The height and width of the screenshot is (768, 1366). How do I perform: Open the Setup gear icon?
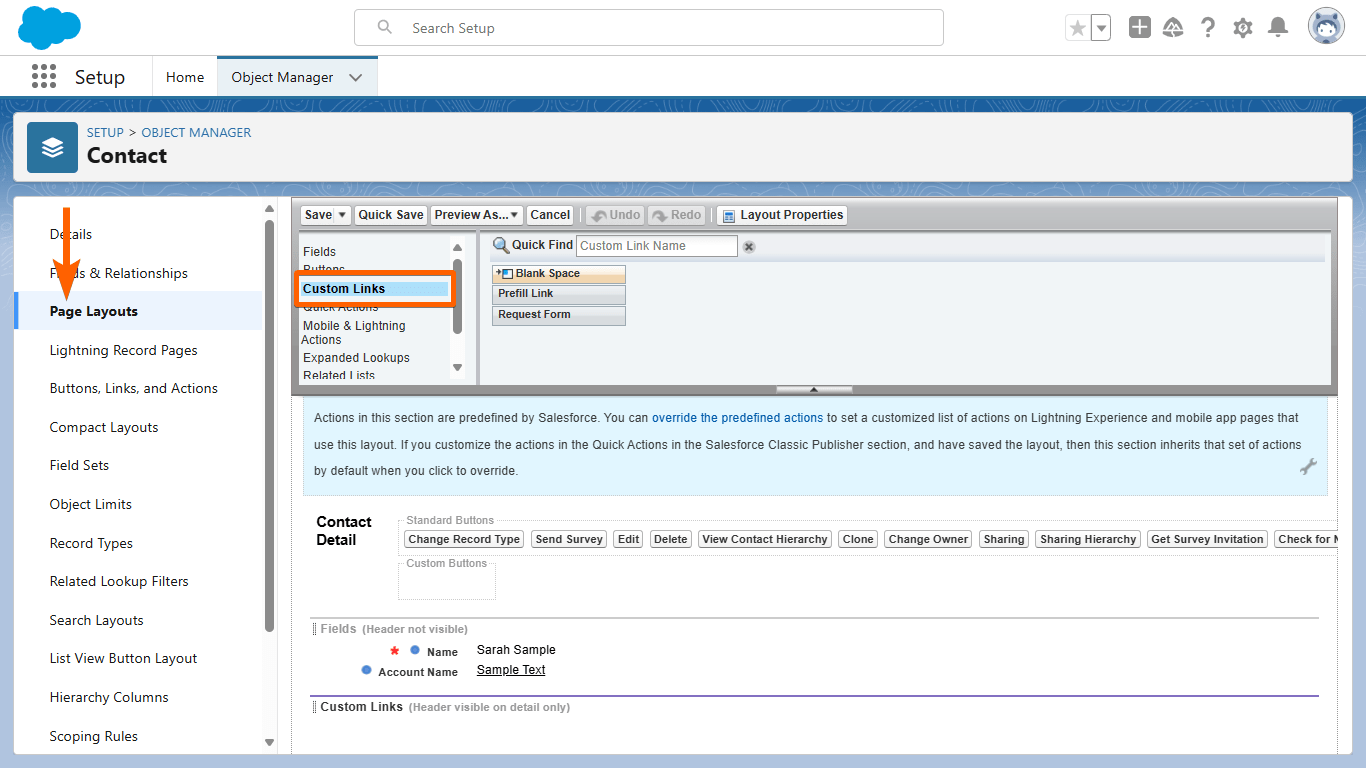point(1243,28)
